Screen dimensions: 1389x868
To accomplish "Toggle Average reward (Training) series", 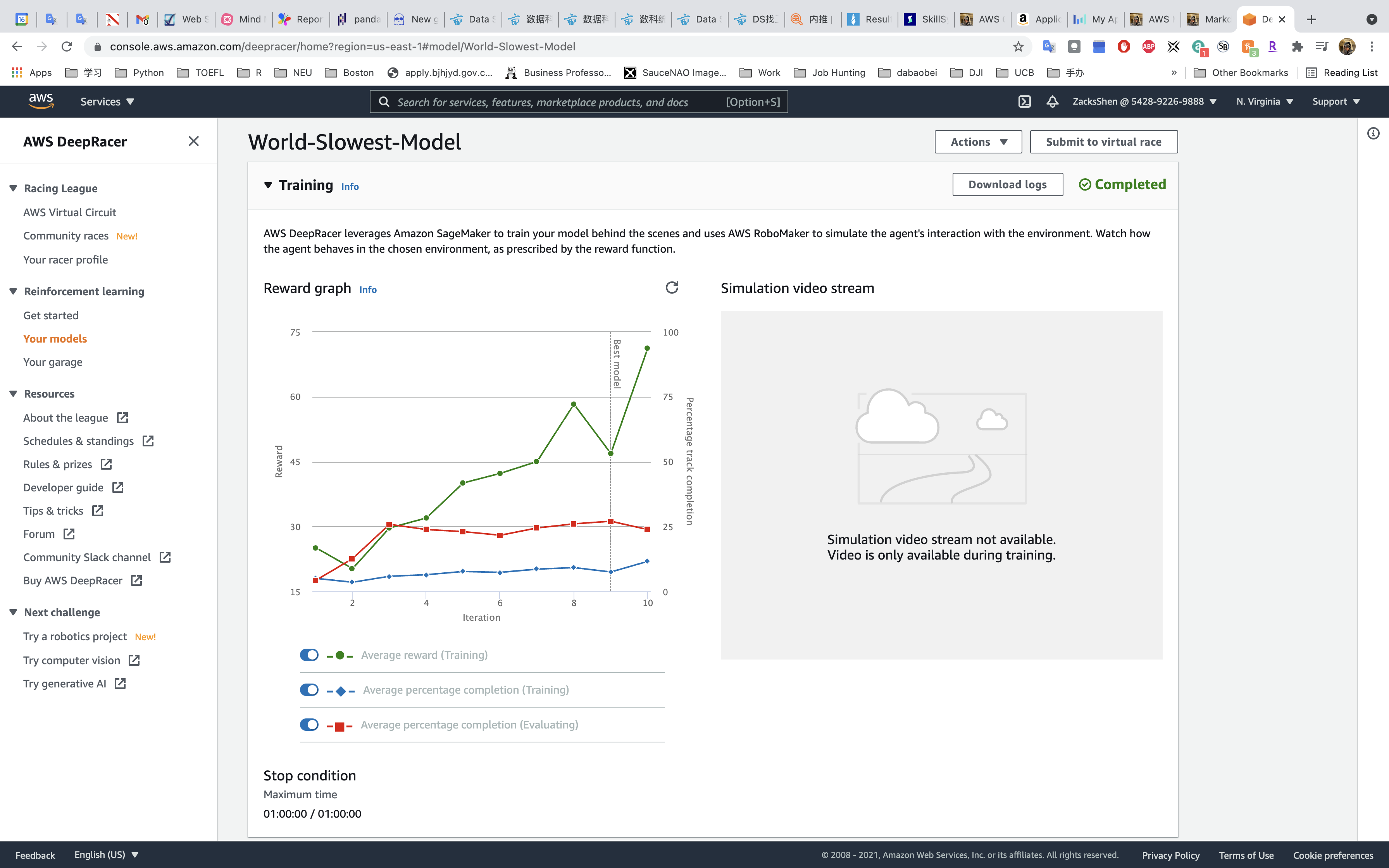I will click(309, 655).
